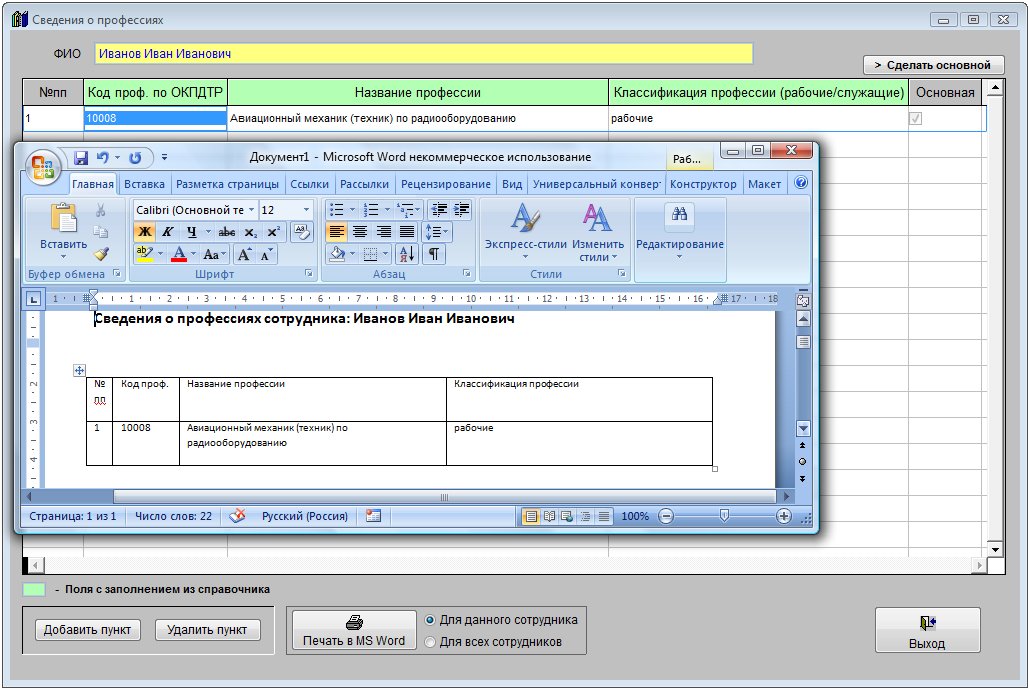Select the 'Для данного сотрудника' radio button
Screen dimensions: 1028x690
[x=431, y=620]
